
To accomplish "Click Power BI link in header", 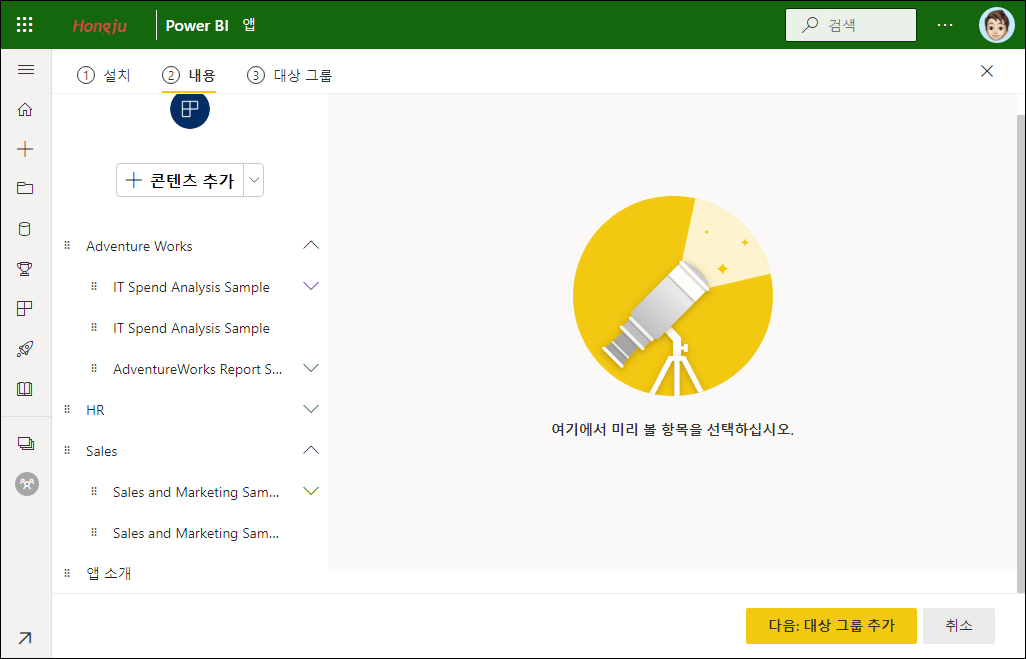I will point(197,26).
